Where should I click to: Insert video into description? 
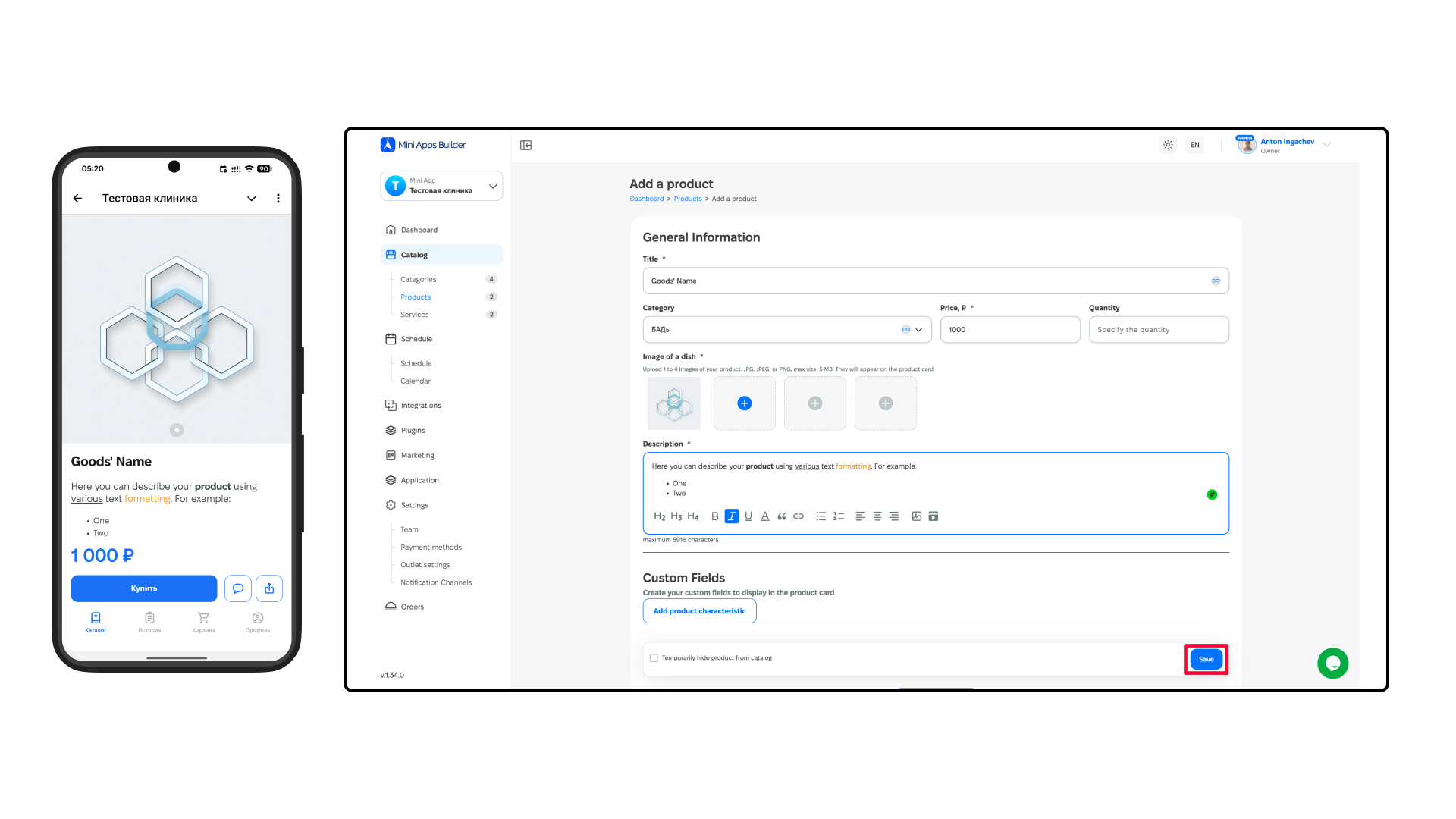click(934, 516)
